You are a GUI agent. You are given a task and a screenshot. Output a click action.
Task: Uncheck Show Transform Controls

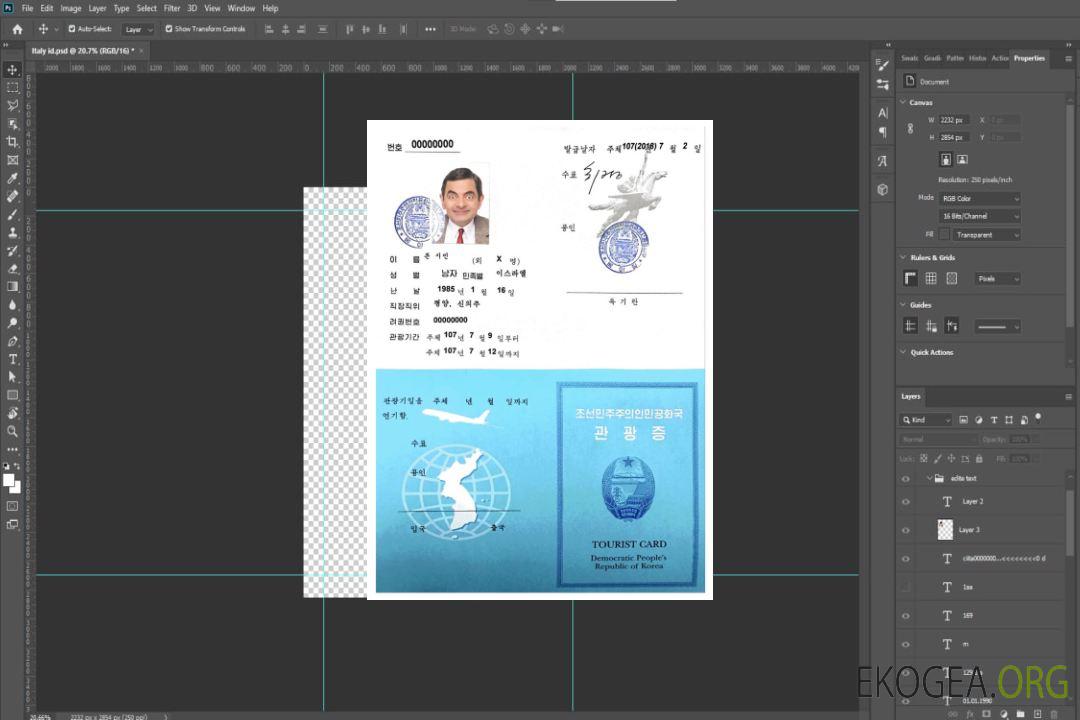pyautogui.click(x=169, y=29)
